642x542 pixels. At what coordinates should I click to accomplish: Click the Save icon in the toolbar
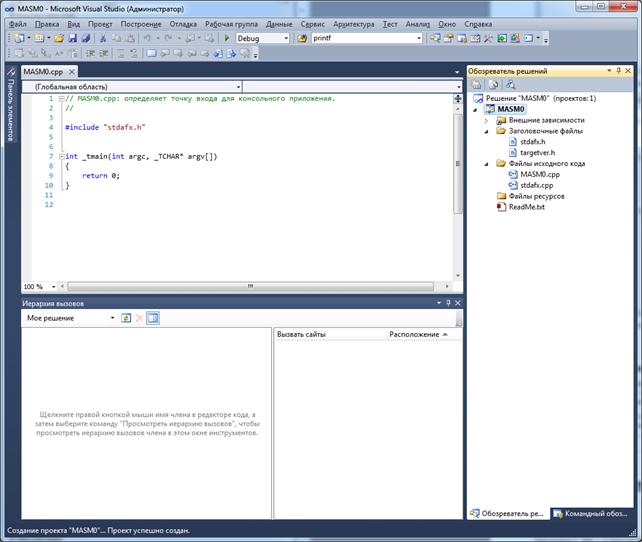click(72, 38)
